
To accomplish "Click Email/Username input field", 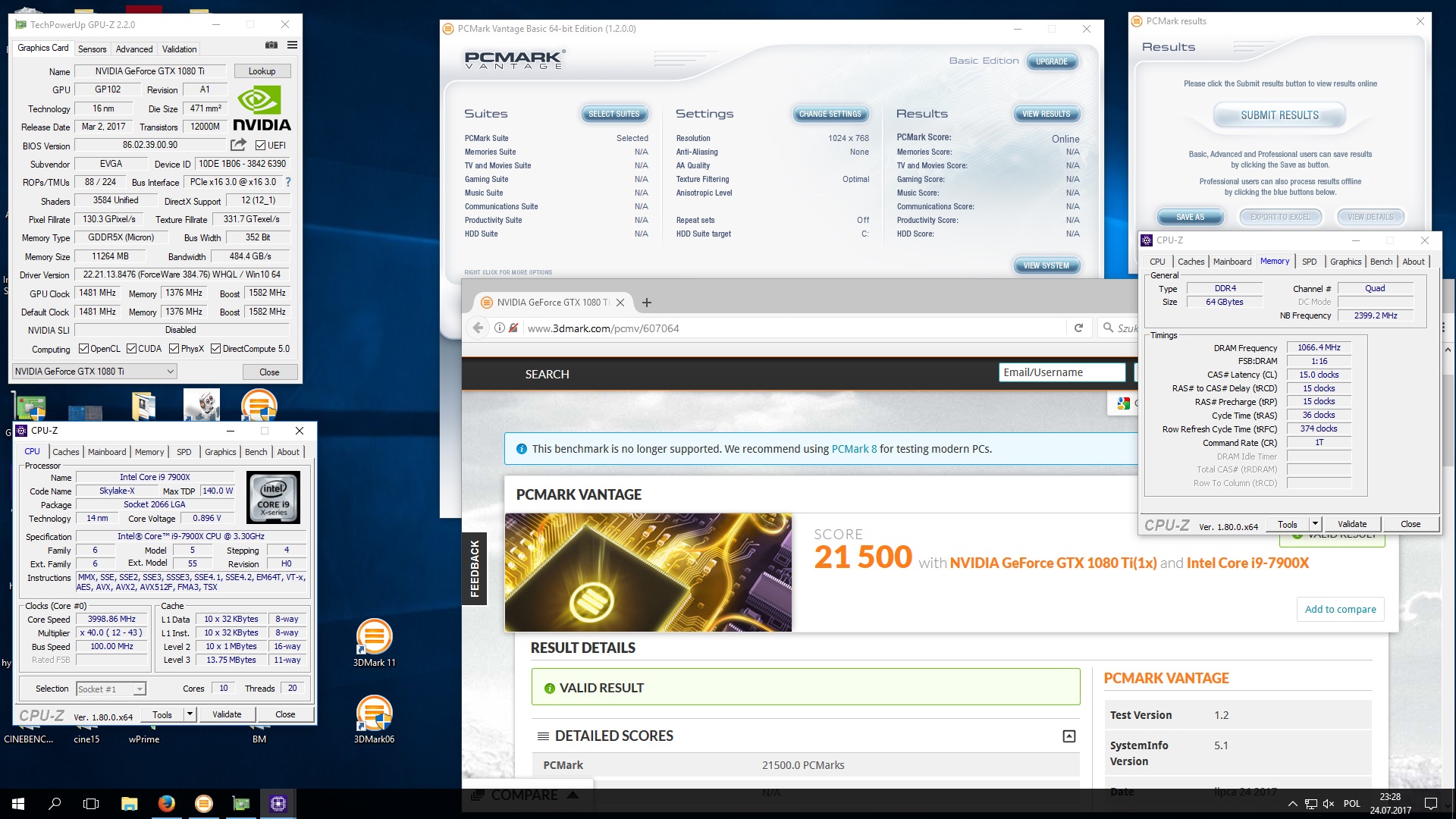I will point(1062,372).
